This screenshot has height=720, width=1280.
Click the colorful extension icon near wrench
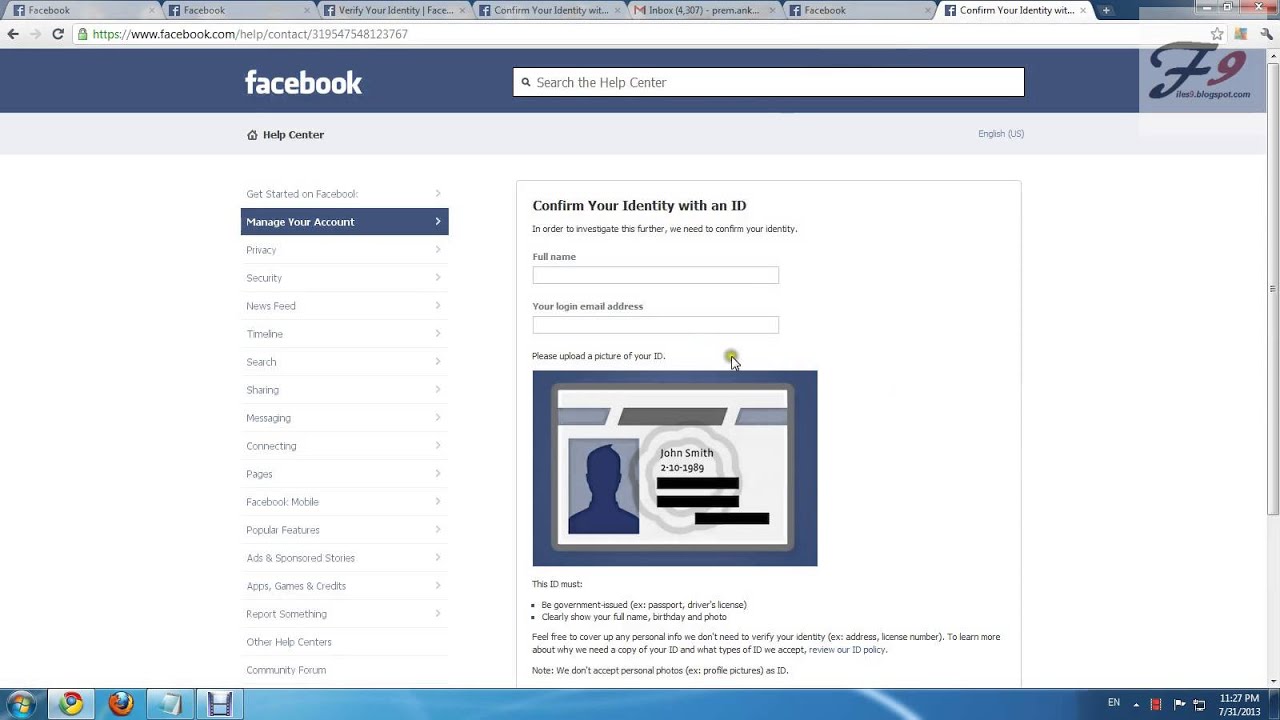tap(1241, 34)
